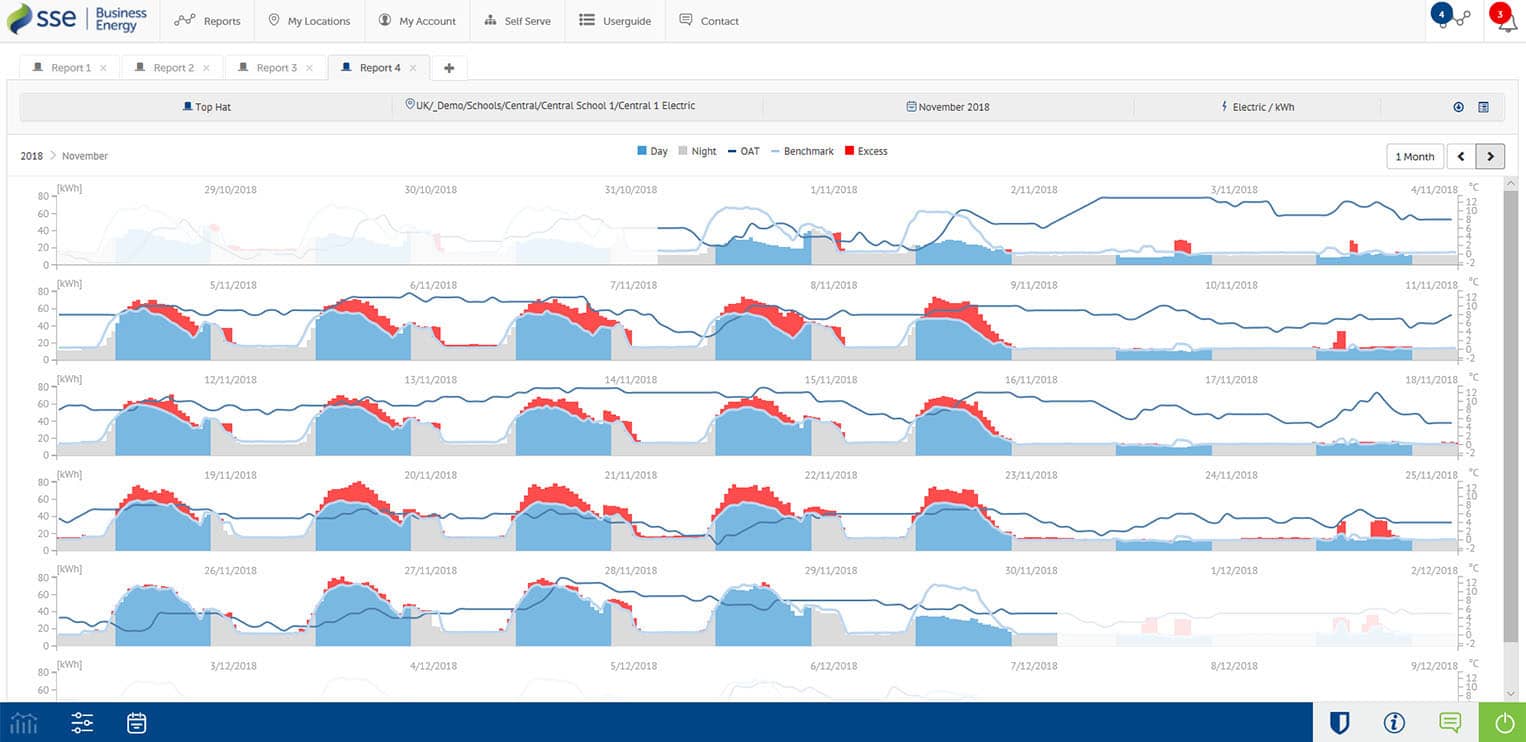Click the green power logout button
This screenshot has height=742, width=1526.
point(1502,722)
